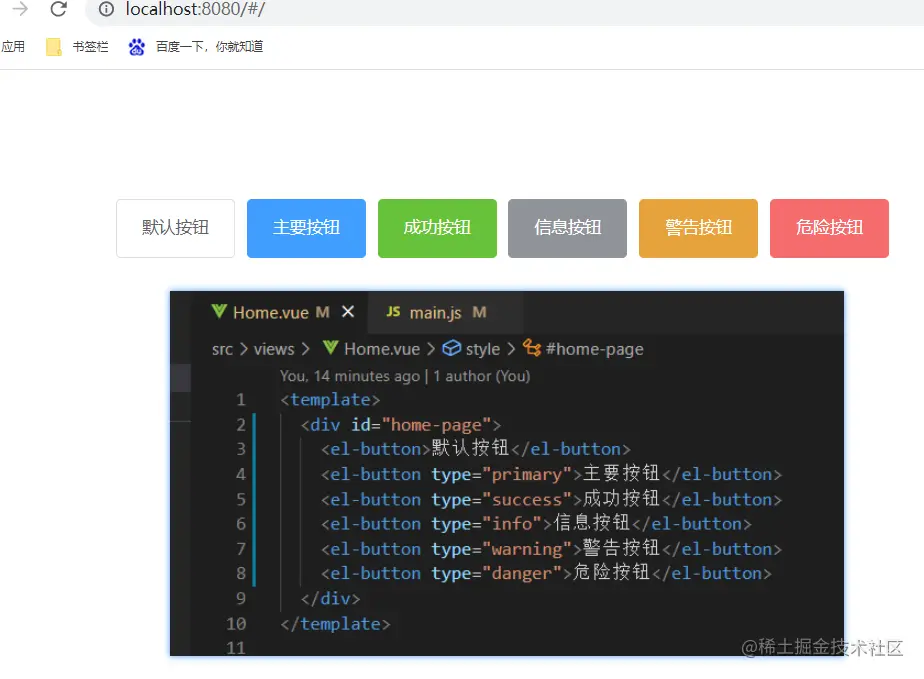Click line number 5 in the gutter
Image resolution: width=924 pixels, height=679 pixels.
point(241,499)
